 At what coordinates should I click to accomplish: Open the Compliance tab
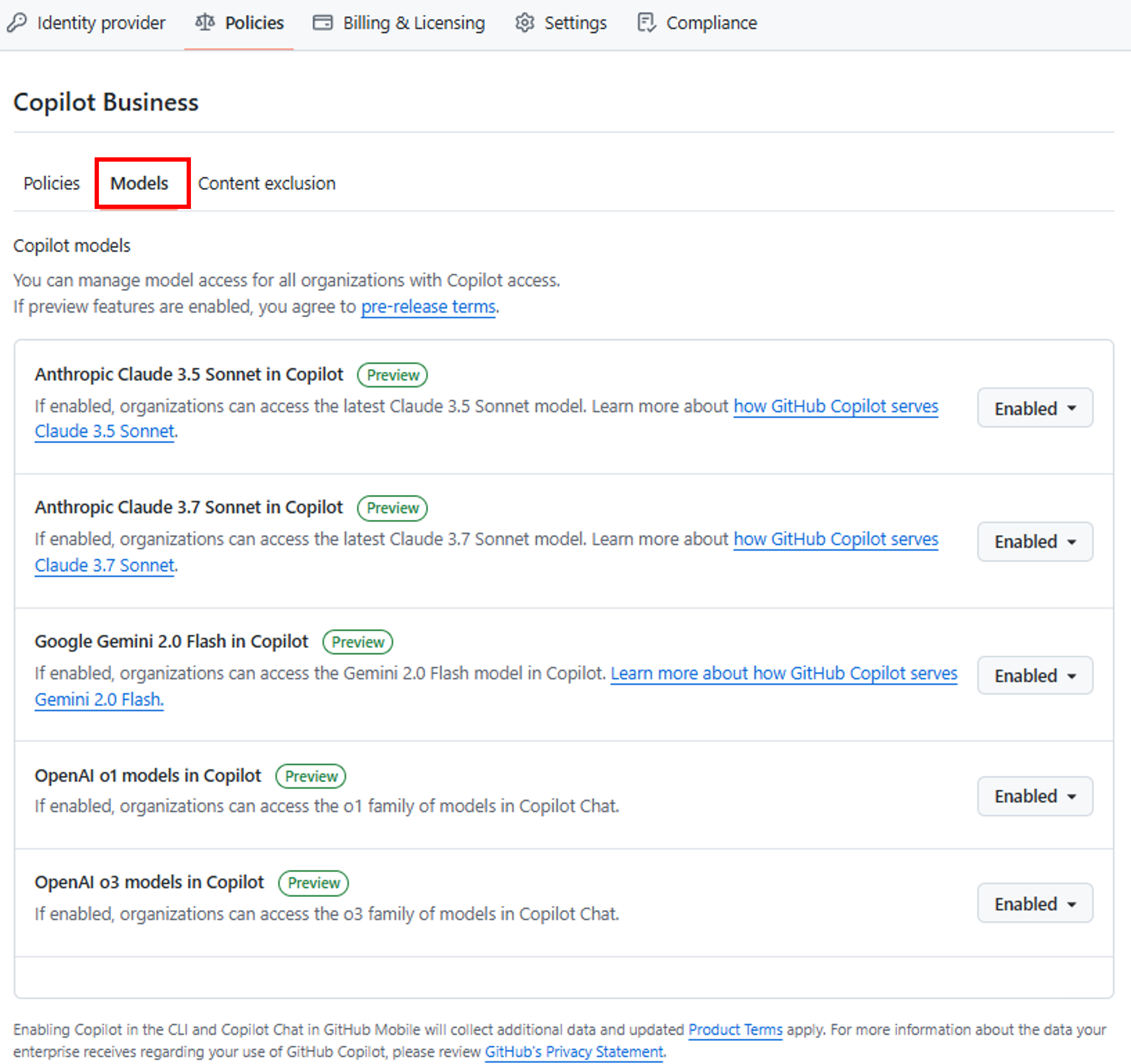point(698,23)
